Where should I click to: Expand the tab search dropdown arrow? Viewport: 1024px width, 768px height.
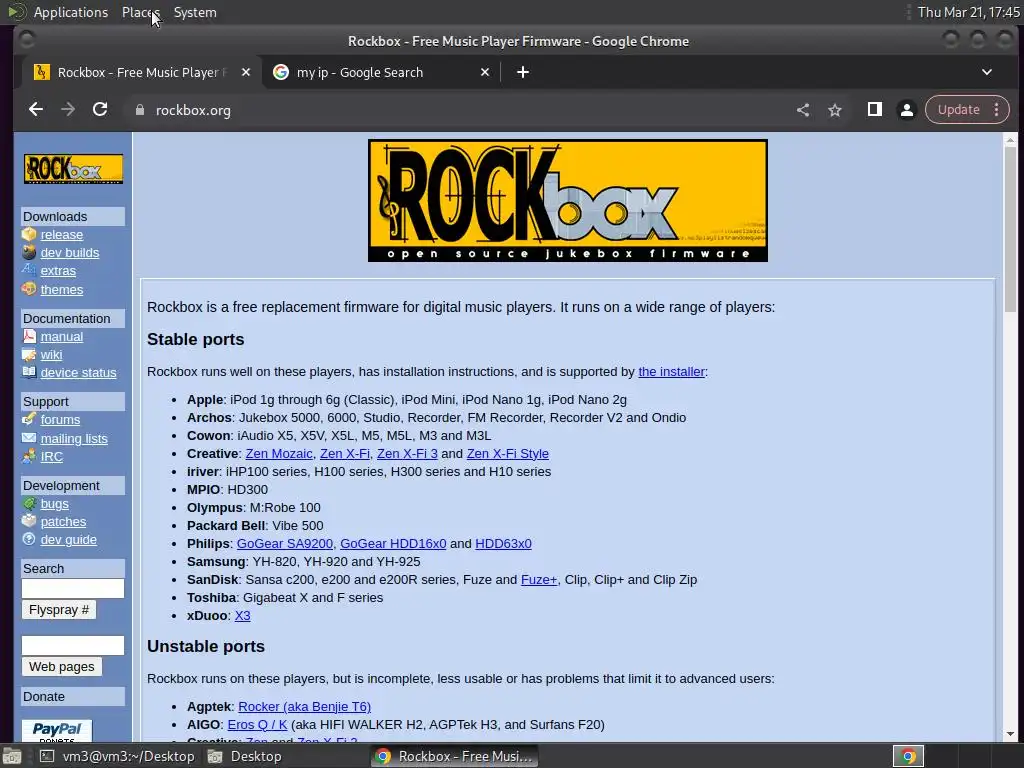coord(987,72)
